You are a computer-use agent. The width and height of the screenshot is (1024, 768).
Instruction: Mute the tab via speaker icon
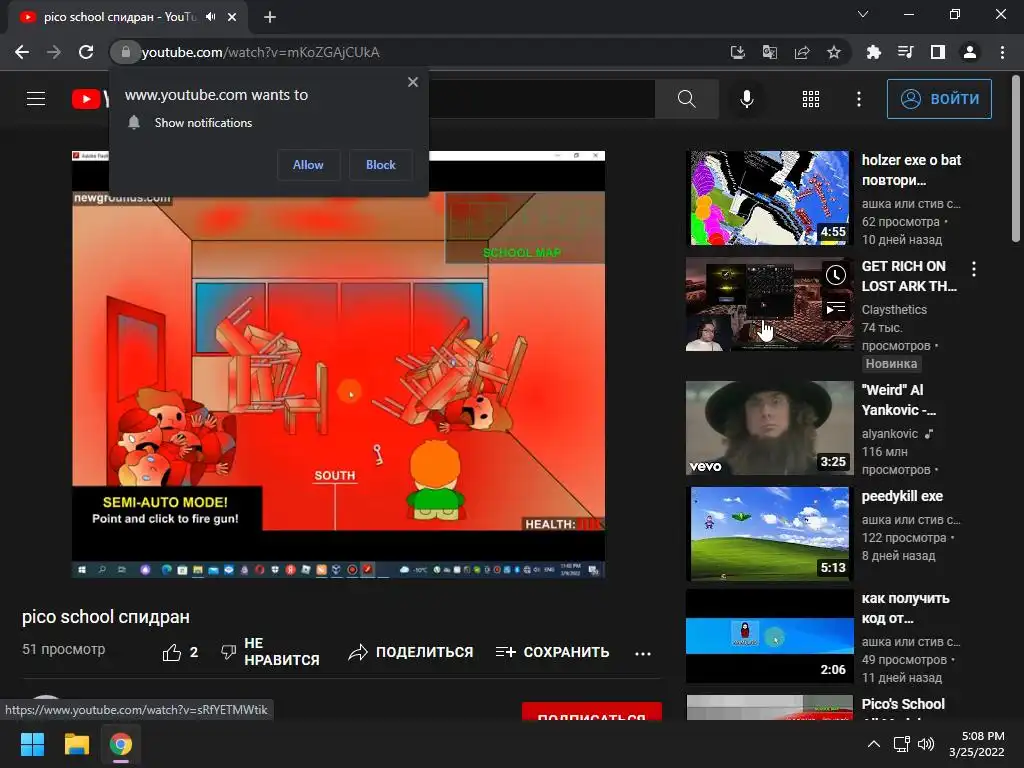(210, 17)
